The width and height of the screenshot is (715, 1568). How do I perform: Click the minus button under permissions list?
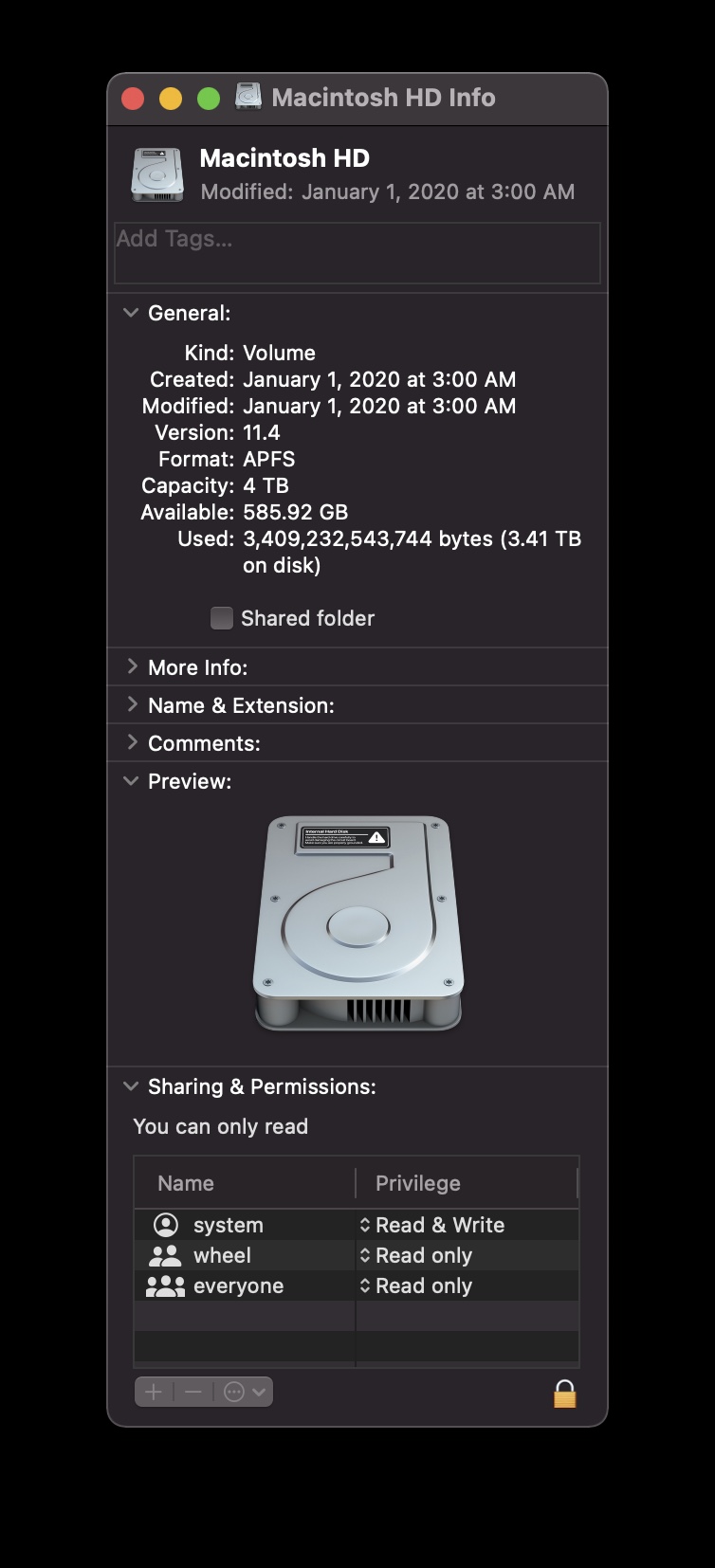[193, 1392]
